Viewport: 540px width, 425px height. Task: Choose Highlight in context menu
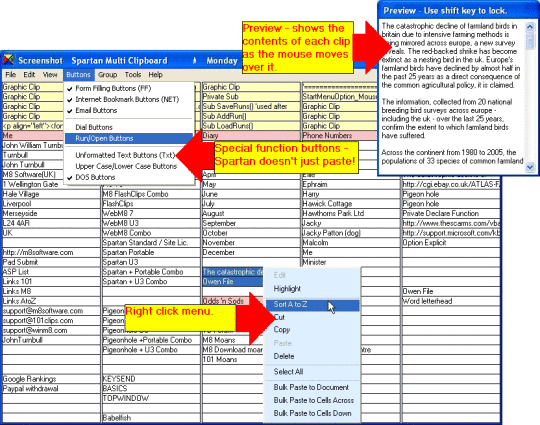[x=312, y=289]
